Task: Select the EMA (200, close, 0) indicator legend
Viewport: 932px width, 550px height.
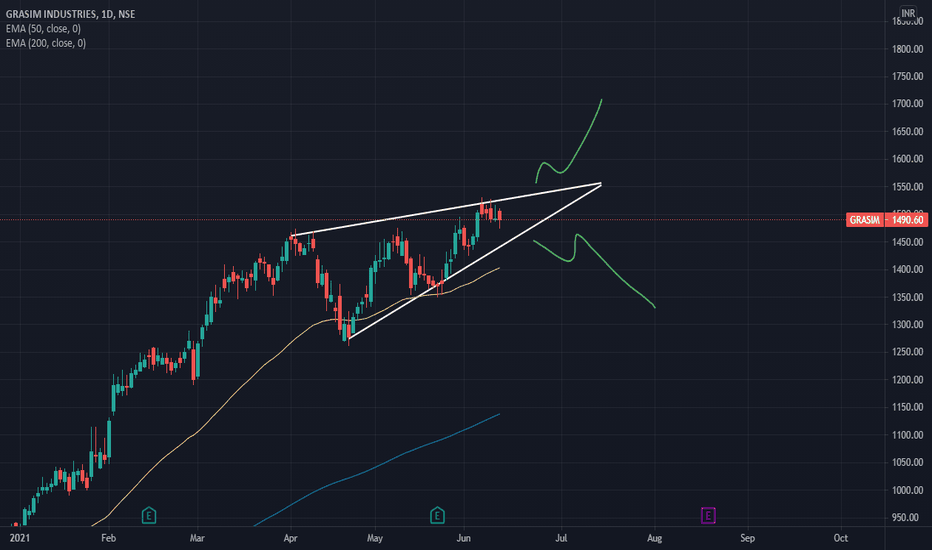Action: tap(46, 43)
